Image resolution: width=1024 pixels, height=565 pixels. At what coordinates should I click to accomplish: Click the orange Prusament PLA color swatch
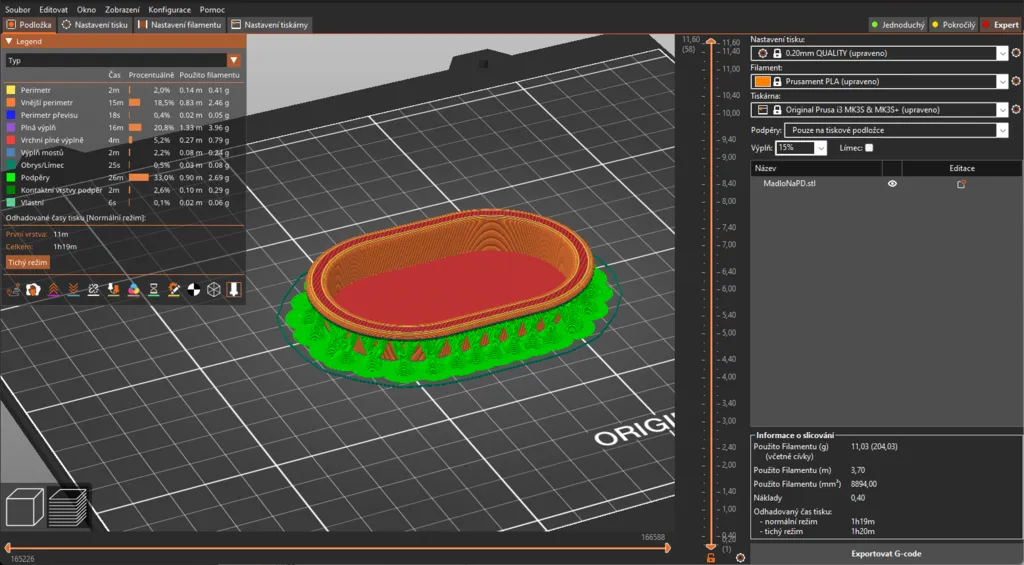[x=762, y=81]
